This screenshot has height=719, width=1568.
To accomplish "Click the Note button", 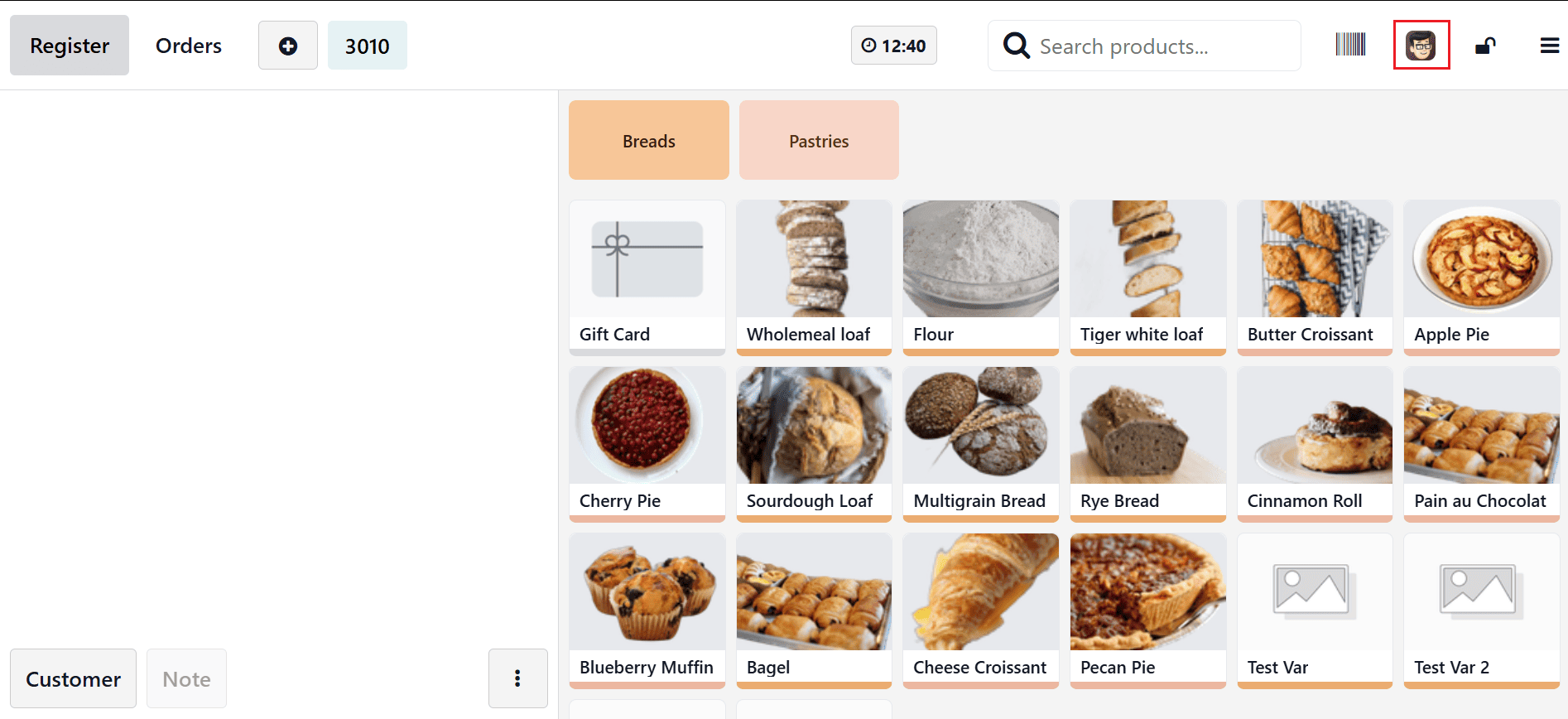I will 186,678.
